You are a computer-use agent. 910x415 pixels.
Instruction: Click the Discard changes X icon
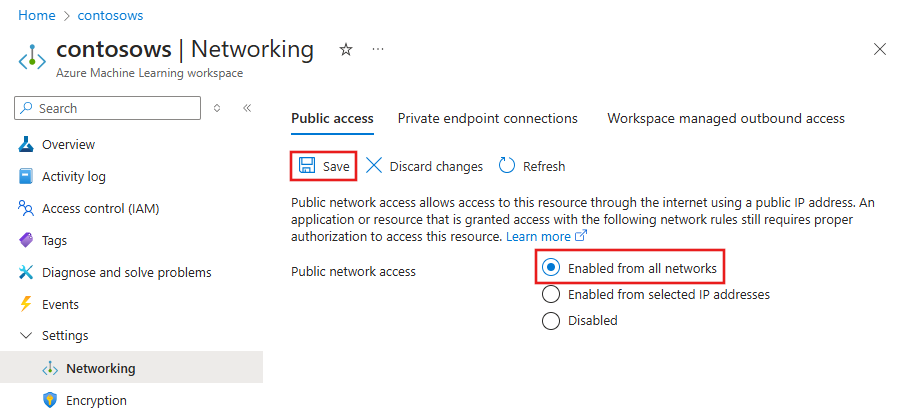(374, 166)
